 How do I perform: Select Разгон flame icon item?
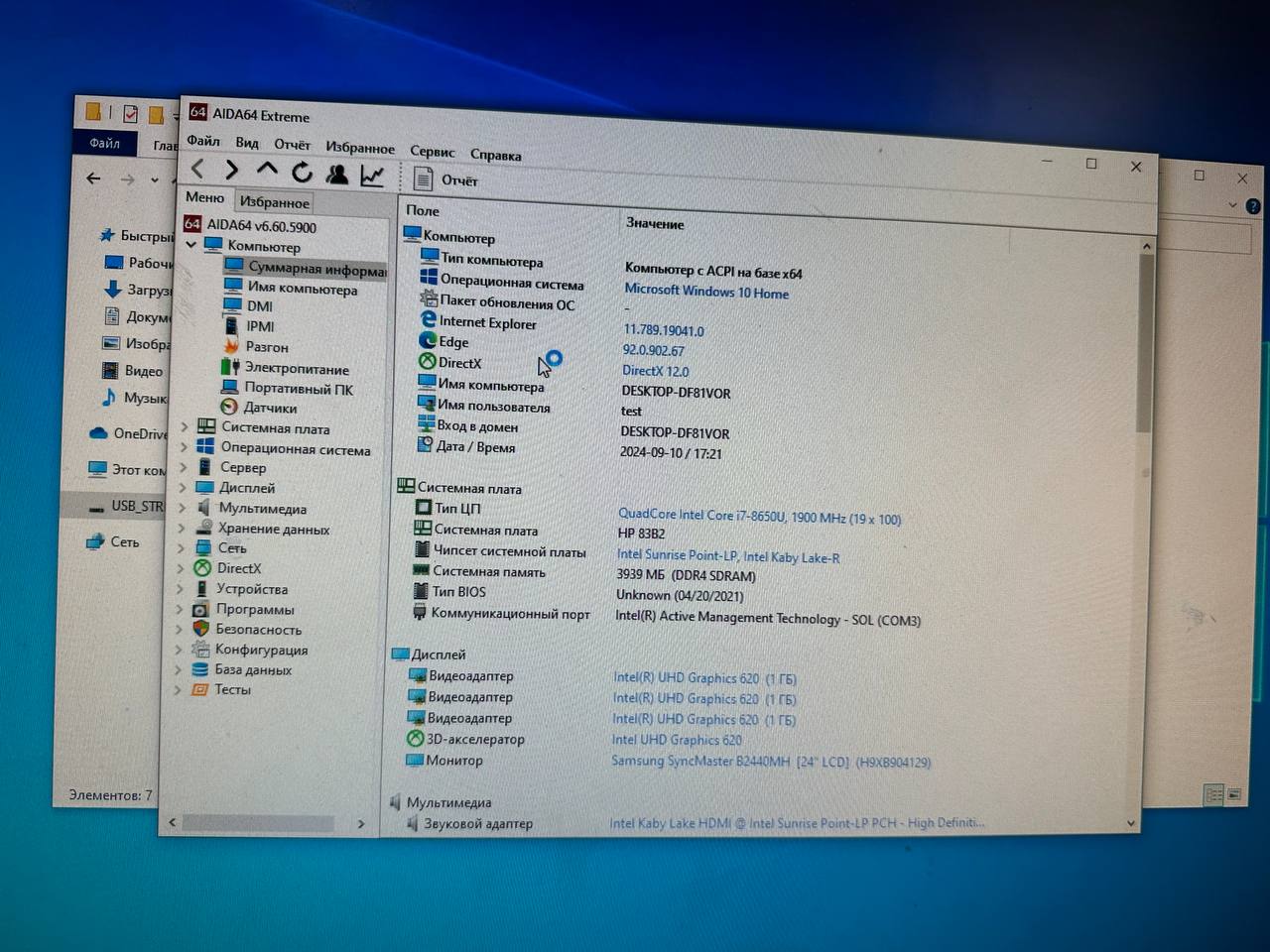231,346
